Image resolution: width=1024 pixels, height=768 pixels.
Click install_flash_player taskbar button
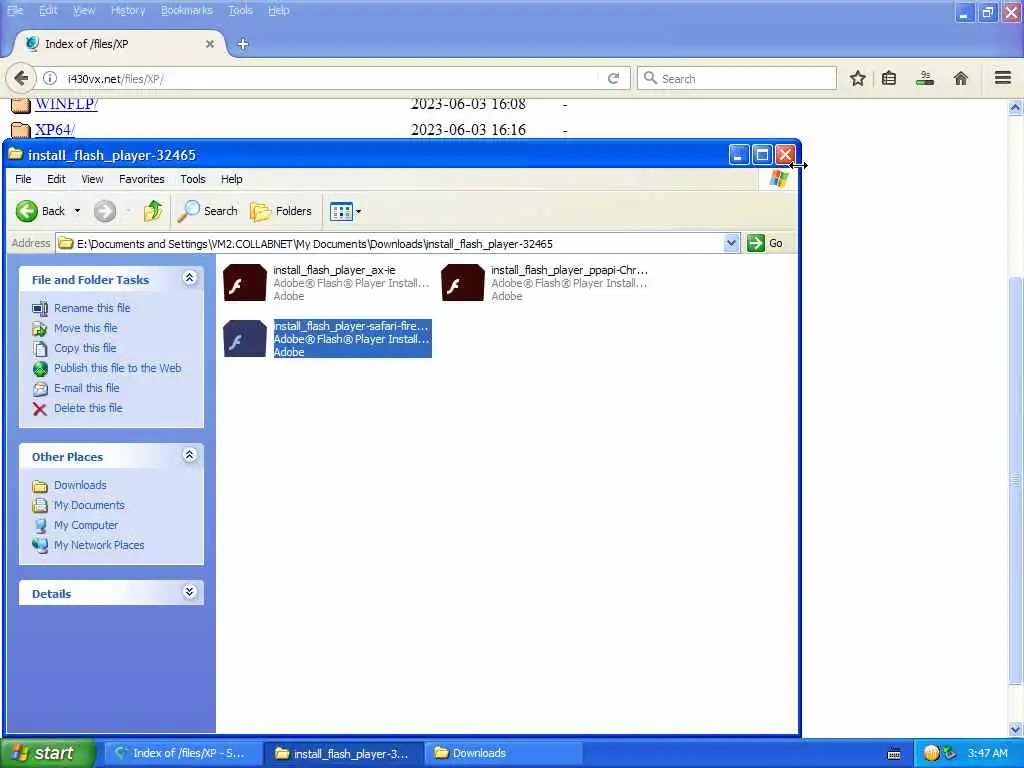tap(344, 753)
